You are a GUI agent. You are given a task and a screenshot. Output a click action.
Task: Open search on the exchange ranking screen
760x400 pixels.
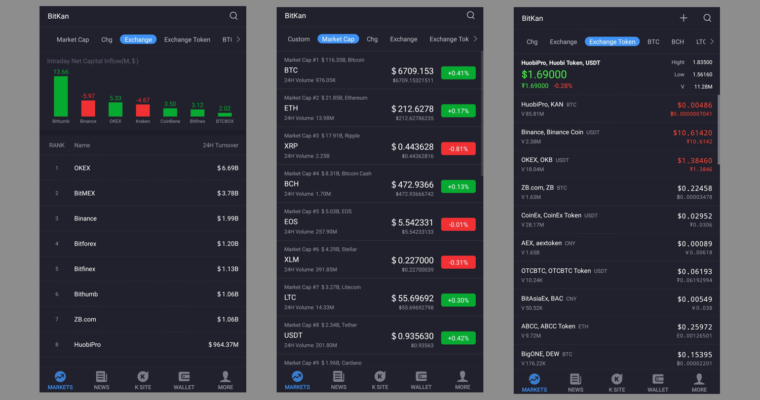234,16
